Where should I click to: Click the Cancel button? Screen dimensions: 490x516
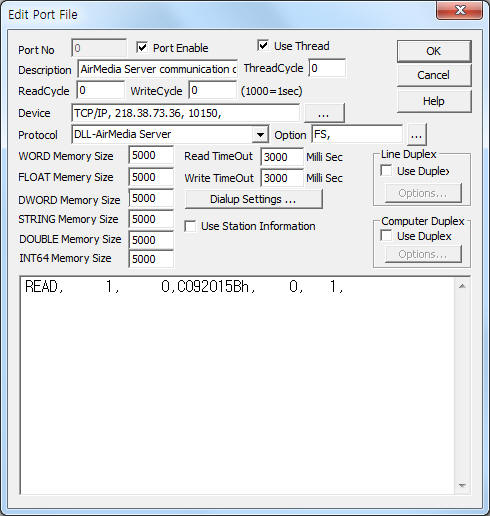[x=434, y=75]
